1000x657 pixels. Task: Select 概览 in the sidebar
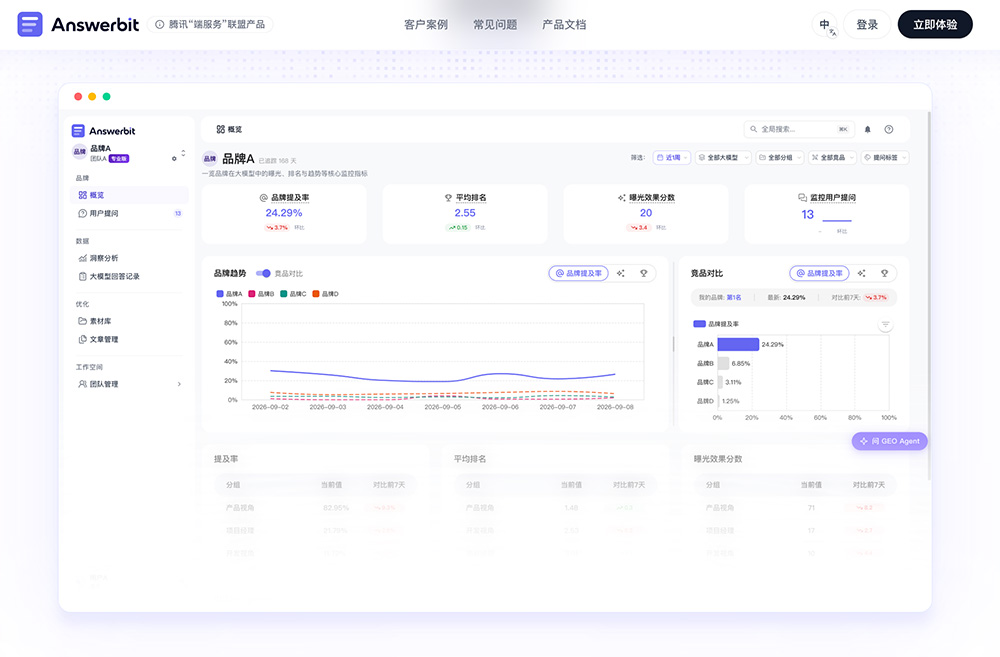pyautogui.click(x=130, y=195)
